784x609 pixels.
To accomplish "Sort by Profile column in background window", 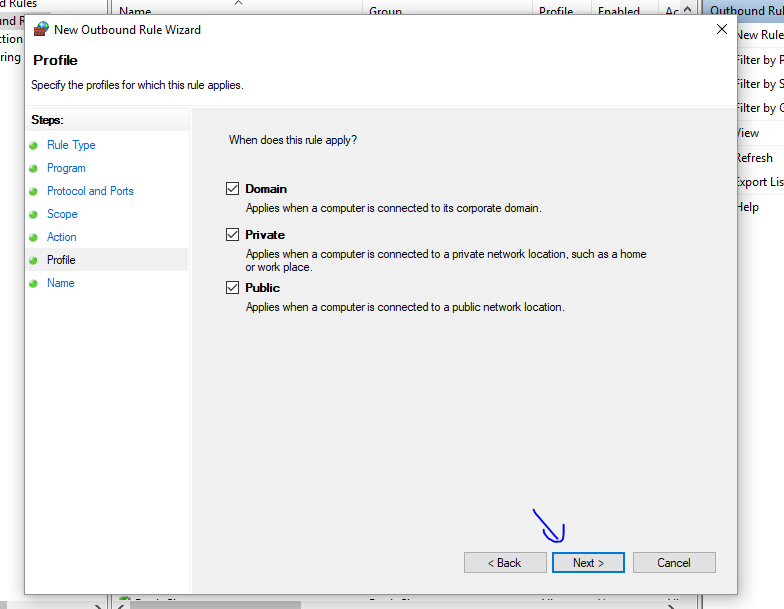I will point(556,10).
